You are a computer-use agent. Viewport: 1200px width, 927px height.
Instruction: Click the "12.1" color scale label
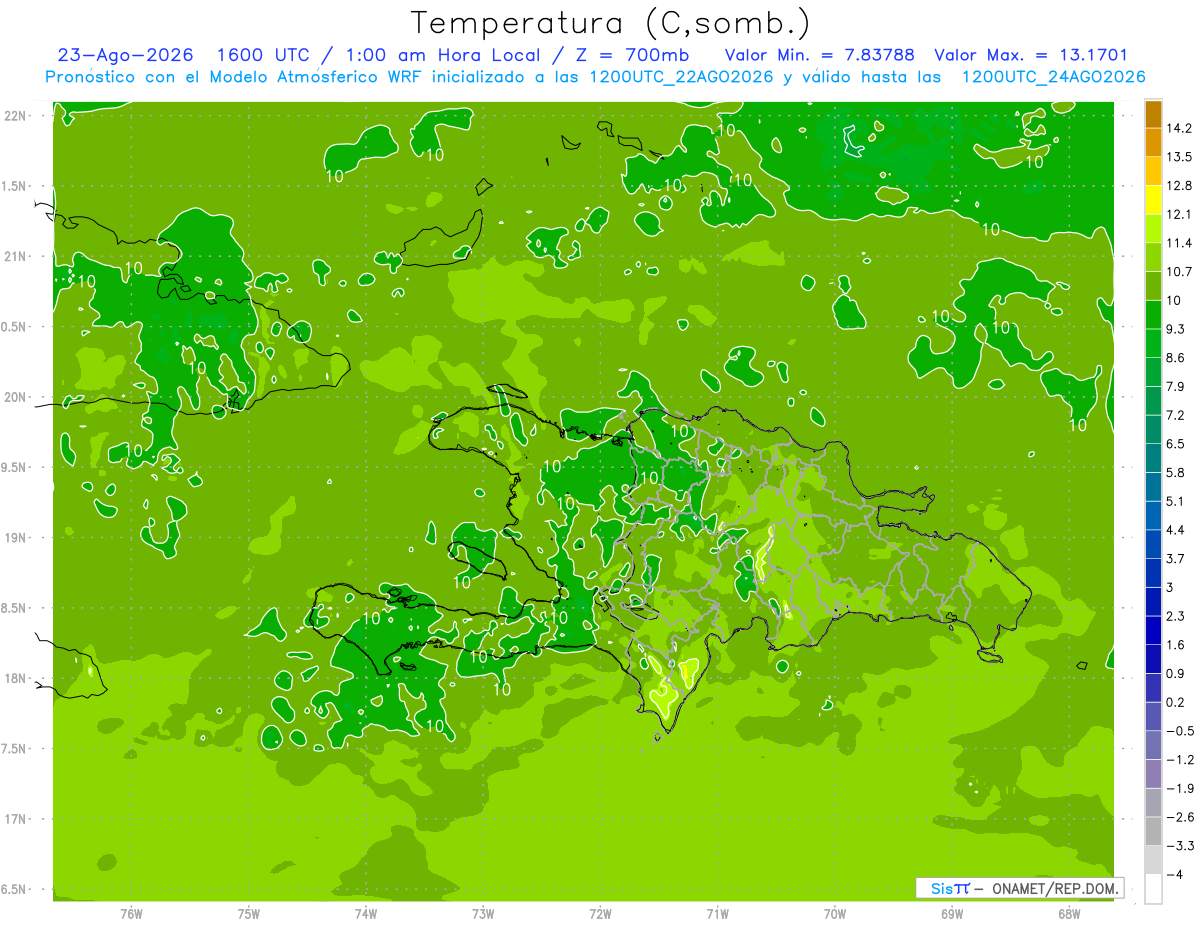point(1181,214)
